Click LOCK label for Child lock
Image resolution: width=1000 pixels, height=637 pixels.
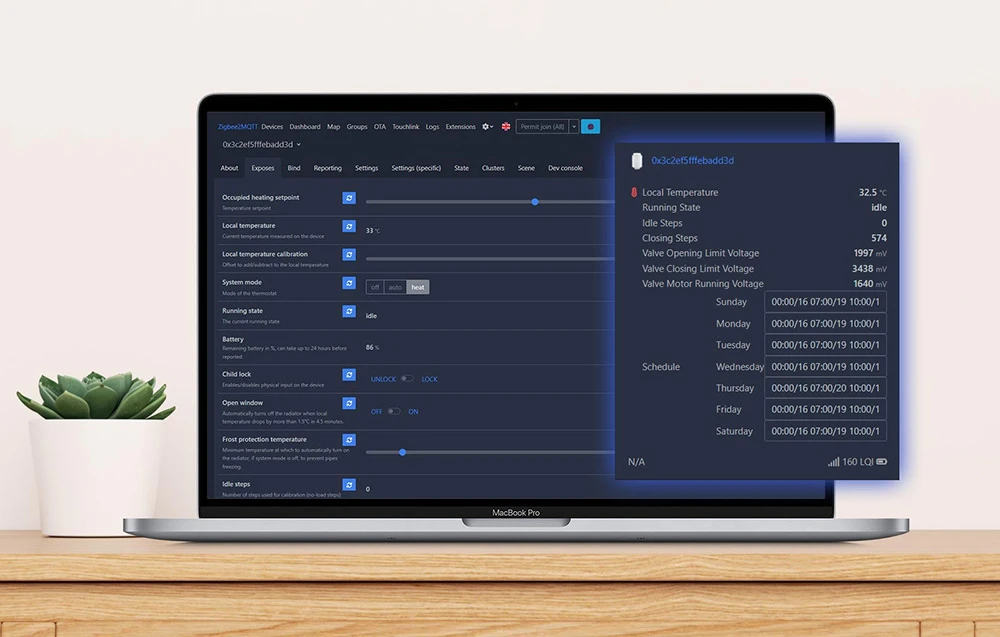[429, 379]
